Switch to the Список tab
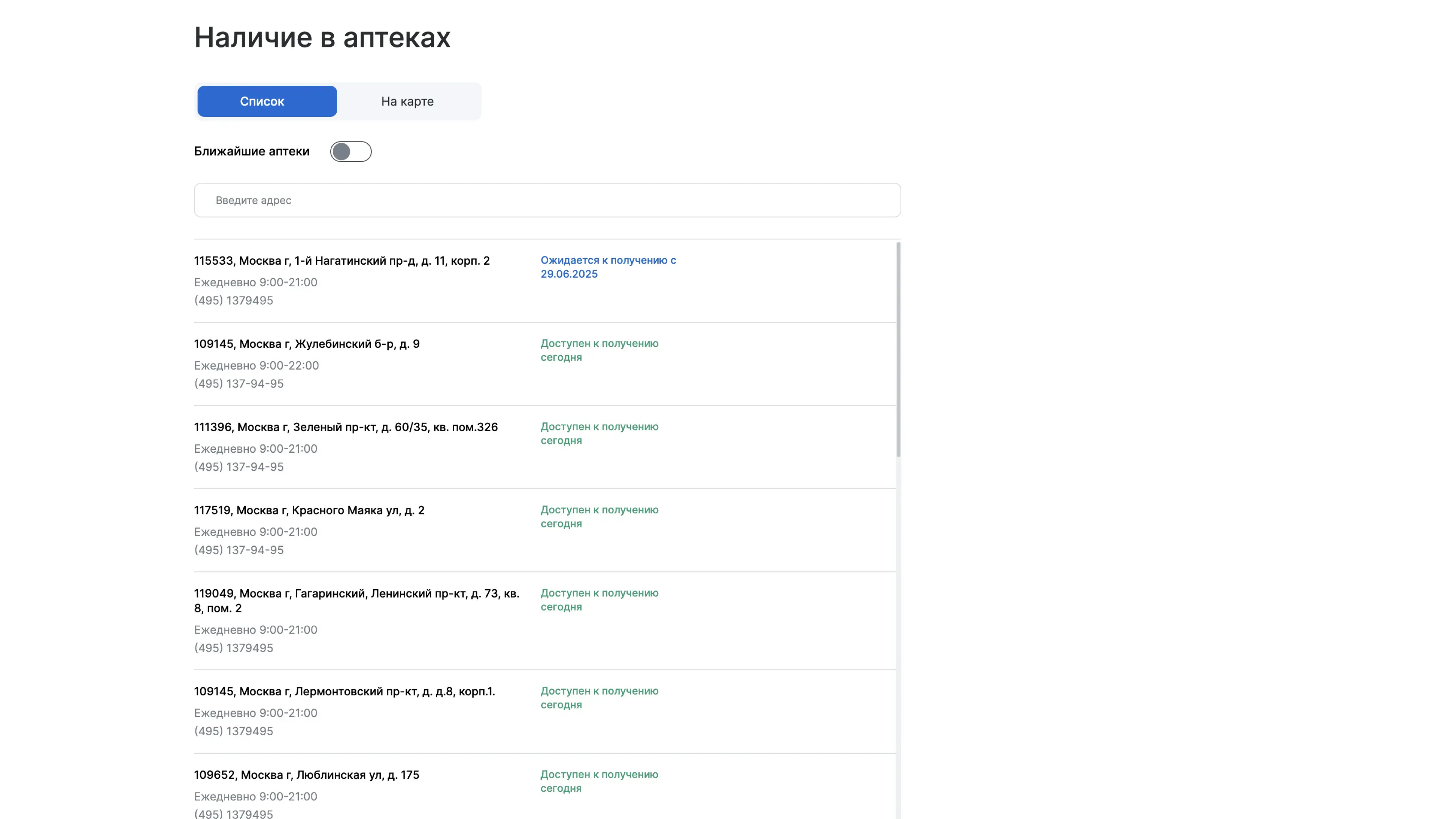Image resolution: width=1456 pixels, height=819 pixels. click(x=267, y=101)
